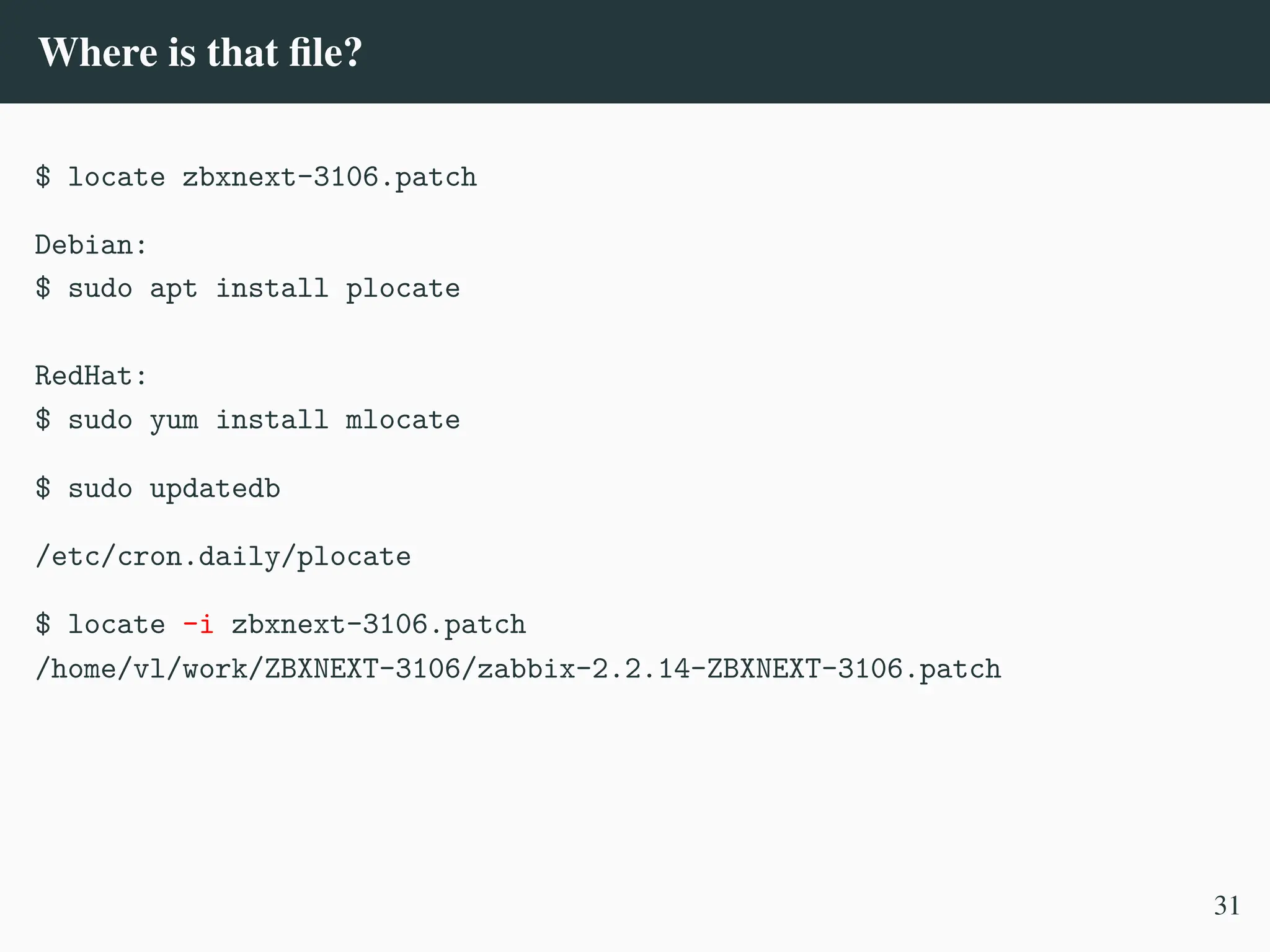Screen dimensions: 1270x952
Task: Click the word "yum" in the RedHat command
Action: tap(174, 421)
